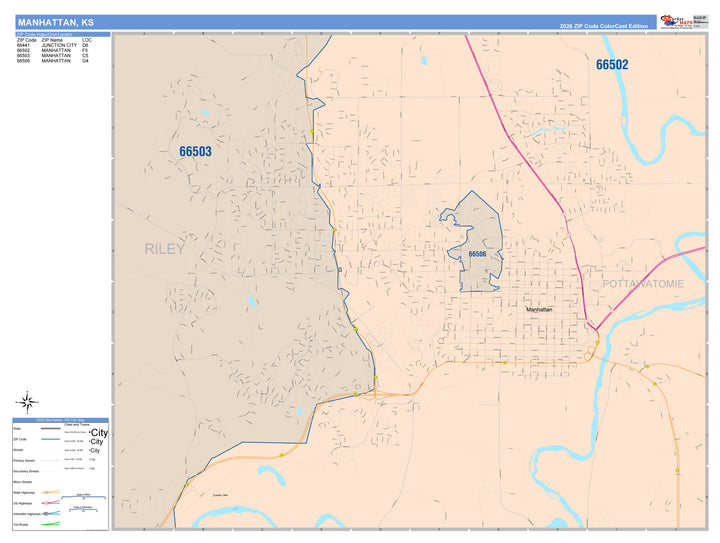
Task: Select the 66506 MANHATTAN index row
Action: point(53,61)
